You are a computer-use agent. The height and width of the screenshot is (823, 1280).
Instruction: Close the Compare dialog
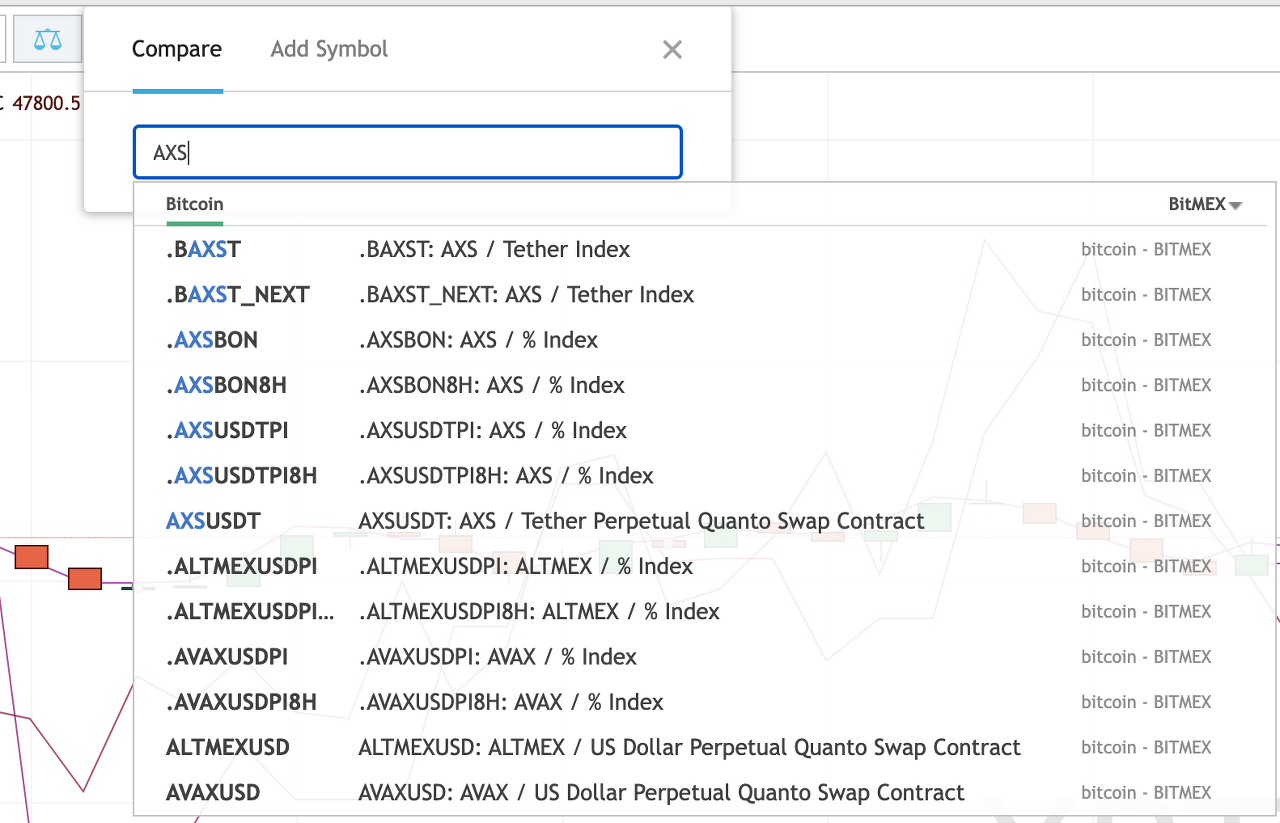672,50
